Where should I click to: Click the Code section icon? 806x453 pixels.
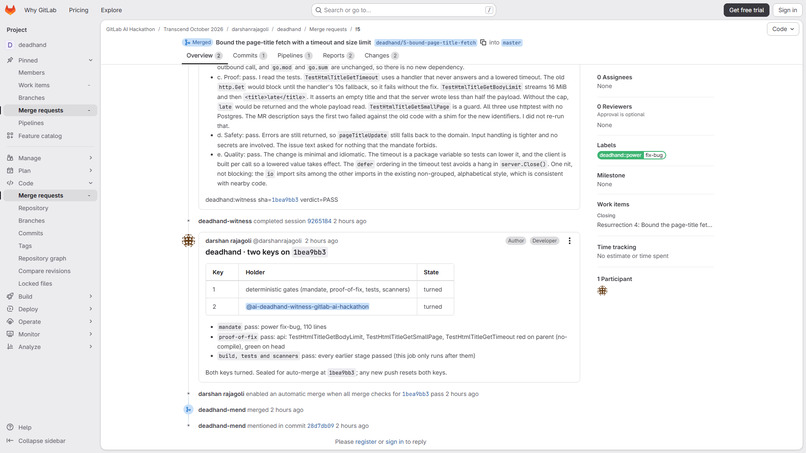10,183
